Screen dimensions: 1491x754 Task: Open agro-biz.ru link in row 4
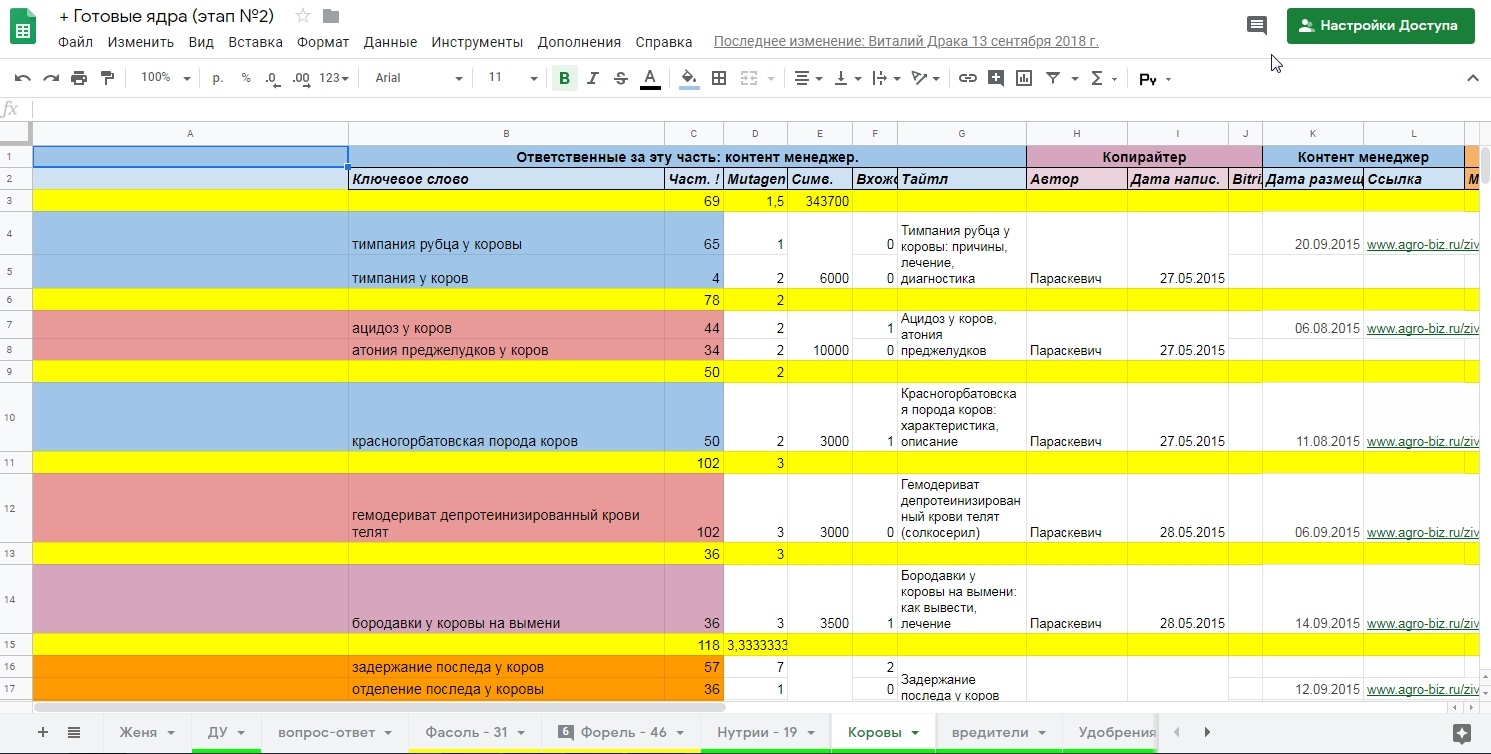pyautogui.click(x=1421, y=244)
